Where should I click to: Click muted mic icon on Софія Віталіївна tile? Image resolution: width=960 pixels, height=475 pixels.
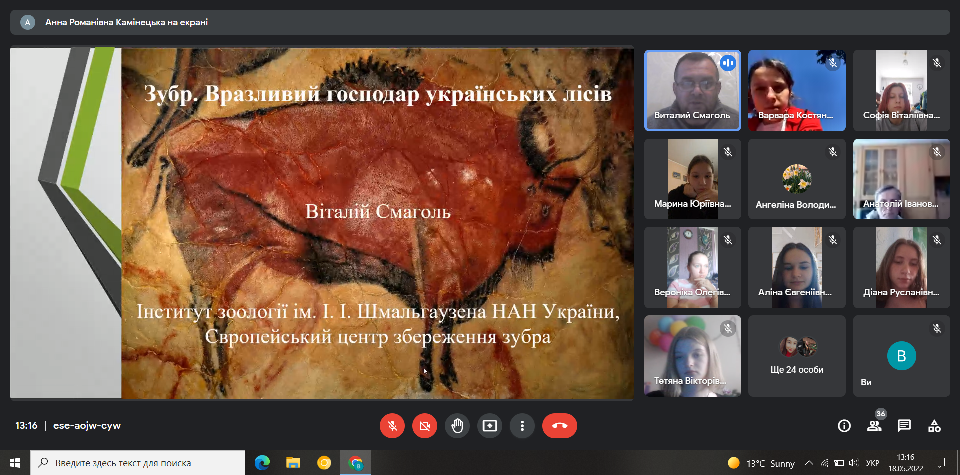coord(937,63)
